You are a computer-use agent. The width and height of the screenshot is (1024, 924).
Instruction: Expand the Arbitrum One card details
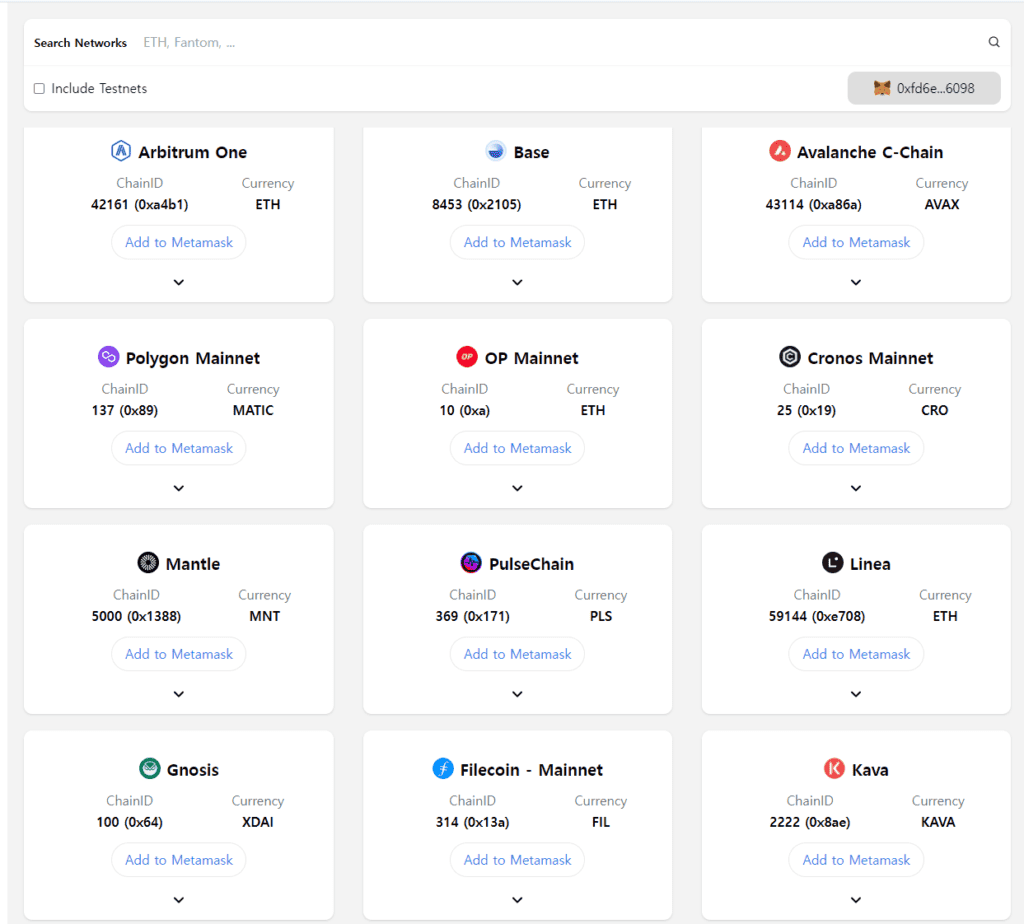178,282
